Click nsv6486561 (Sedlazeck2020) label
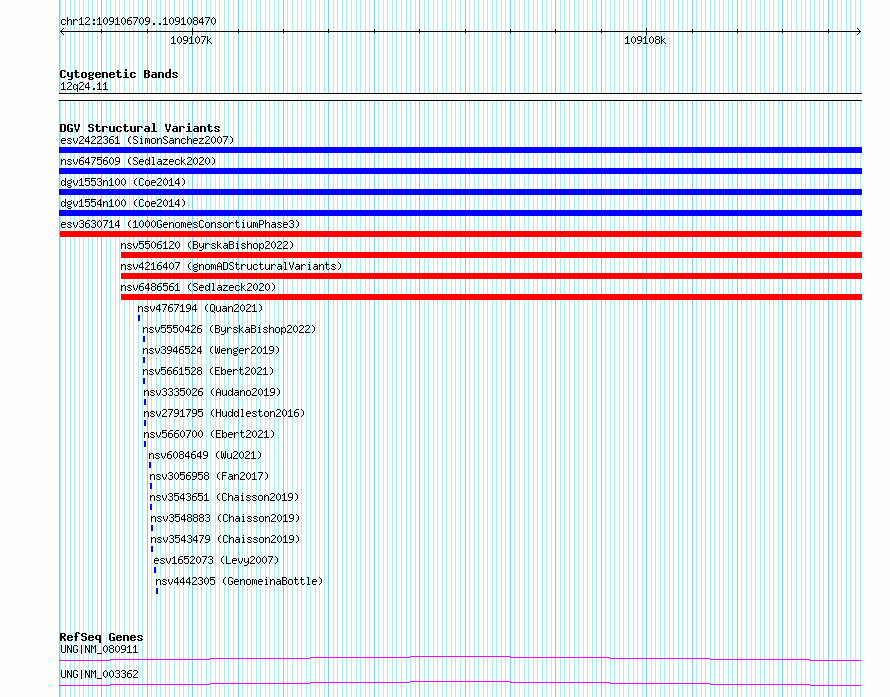 198,287
